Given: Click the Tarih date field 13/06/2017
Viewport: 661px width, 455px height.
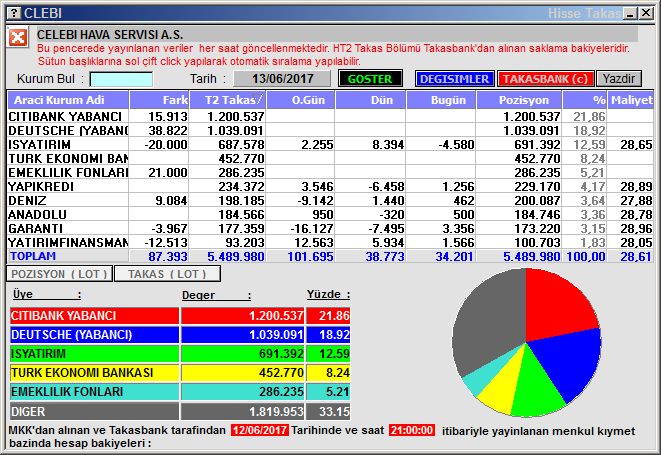Looking at the screenshot, I should 282,78.
